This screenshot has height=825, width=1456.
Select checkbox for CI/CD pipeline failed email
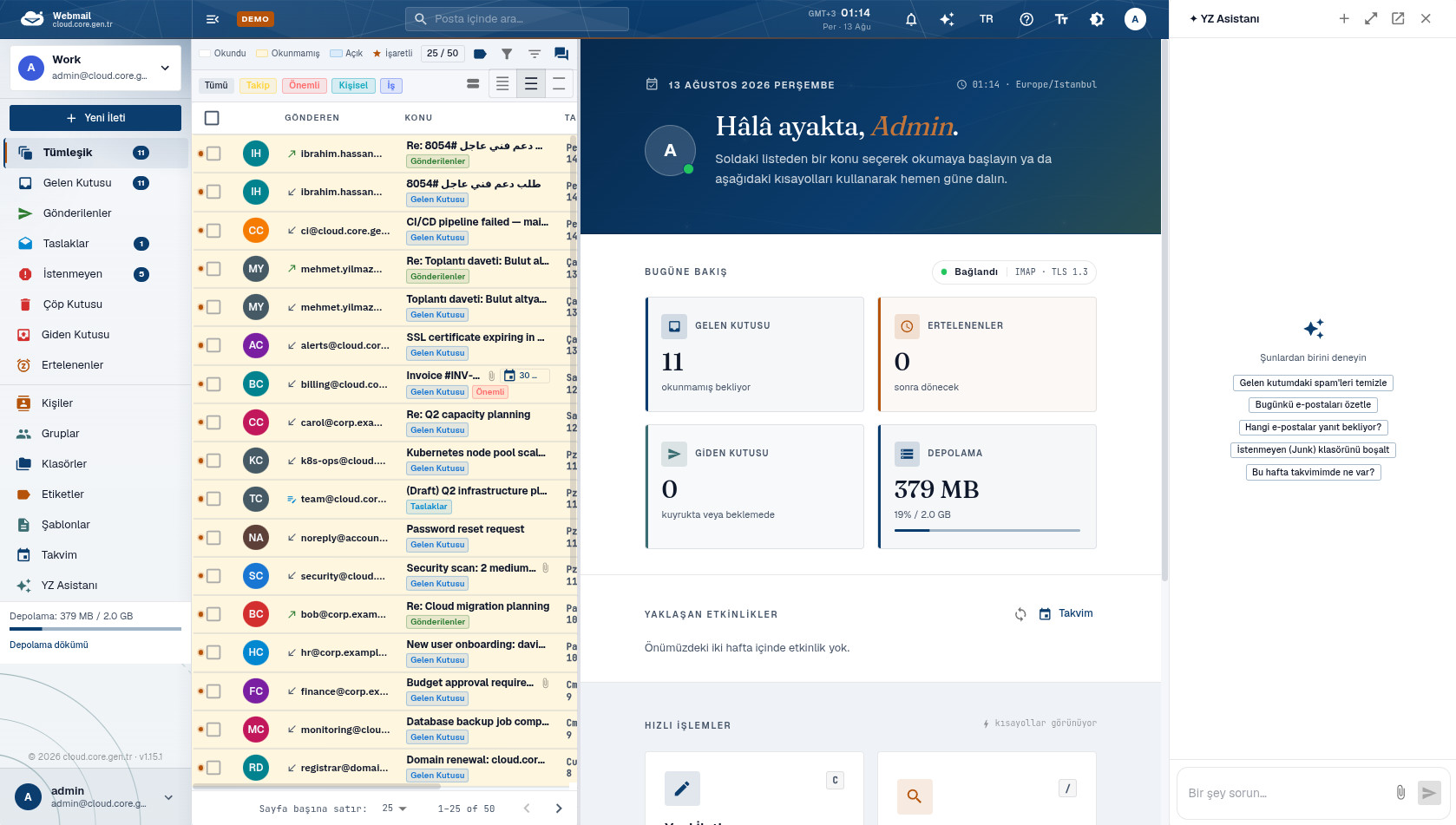213,231
